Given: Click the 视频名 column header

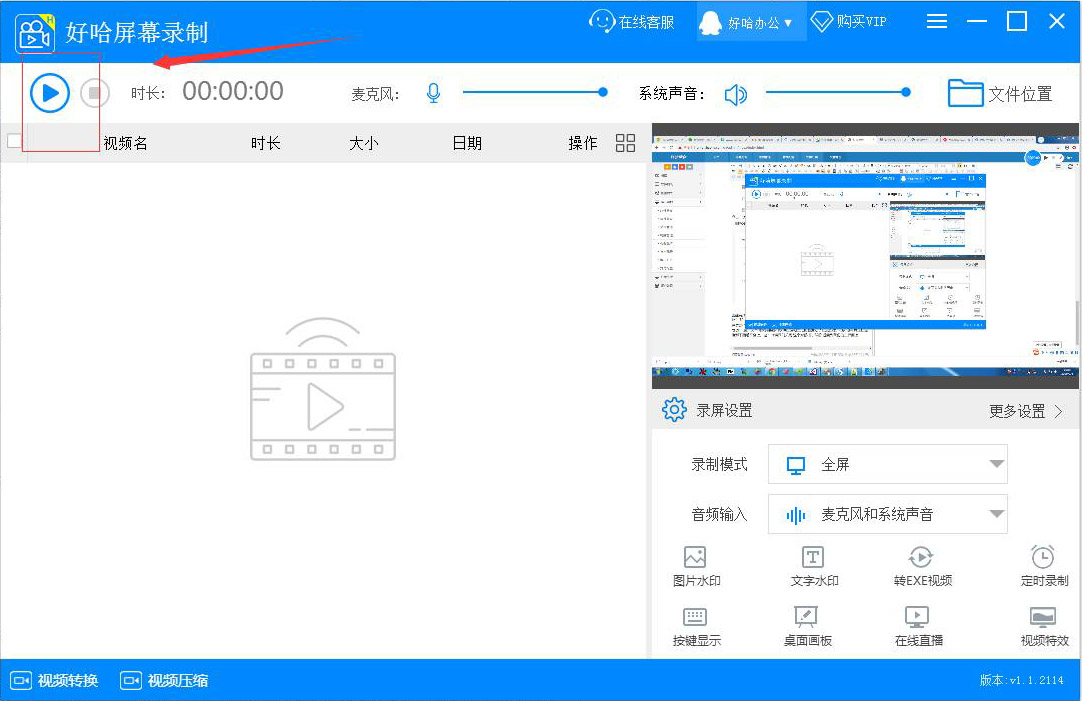Looking at the screenshot, I should [126, 143].
